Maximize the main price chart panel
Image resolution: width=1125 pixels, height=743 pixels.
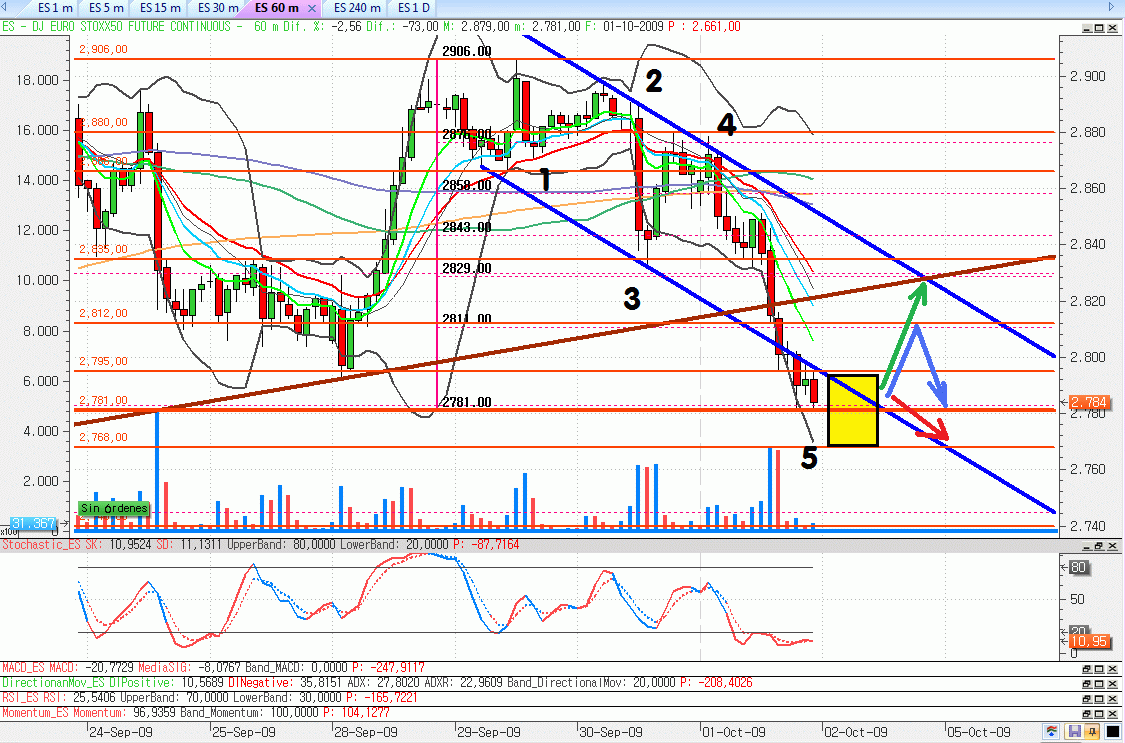point(1099,28)
